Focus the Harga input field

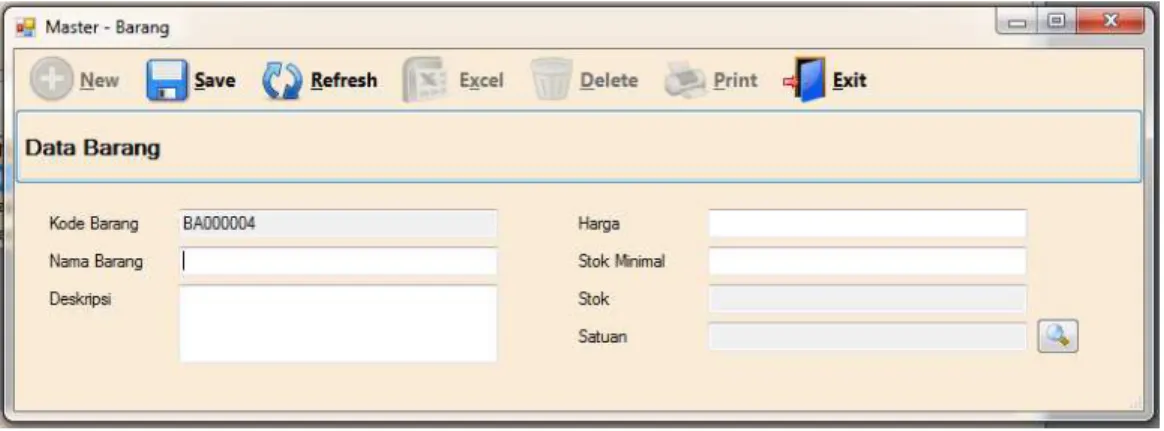868,223
